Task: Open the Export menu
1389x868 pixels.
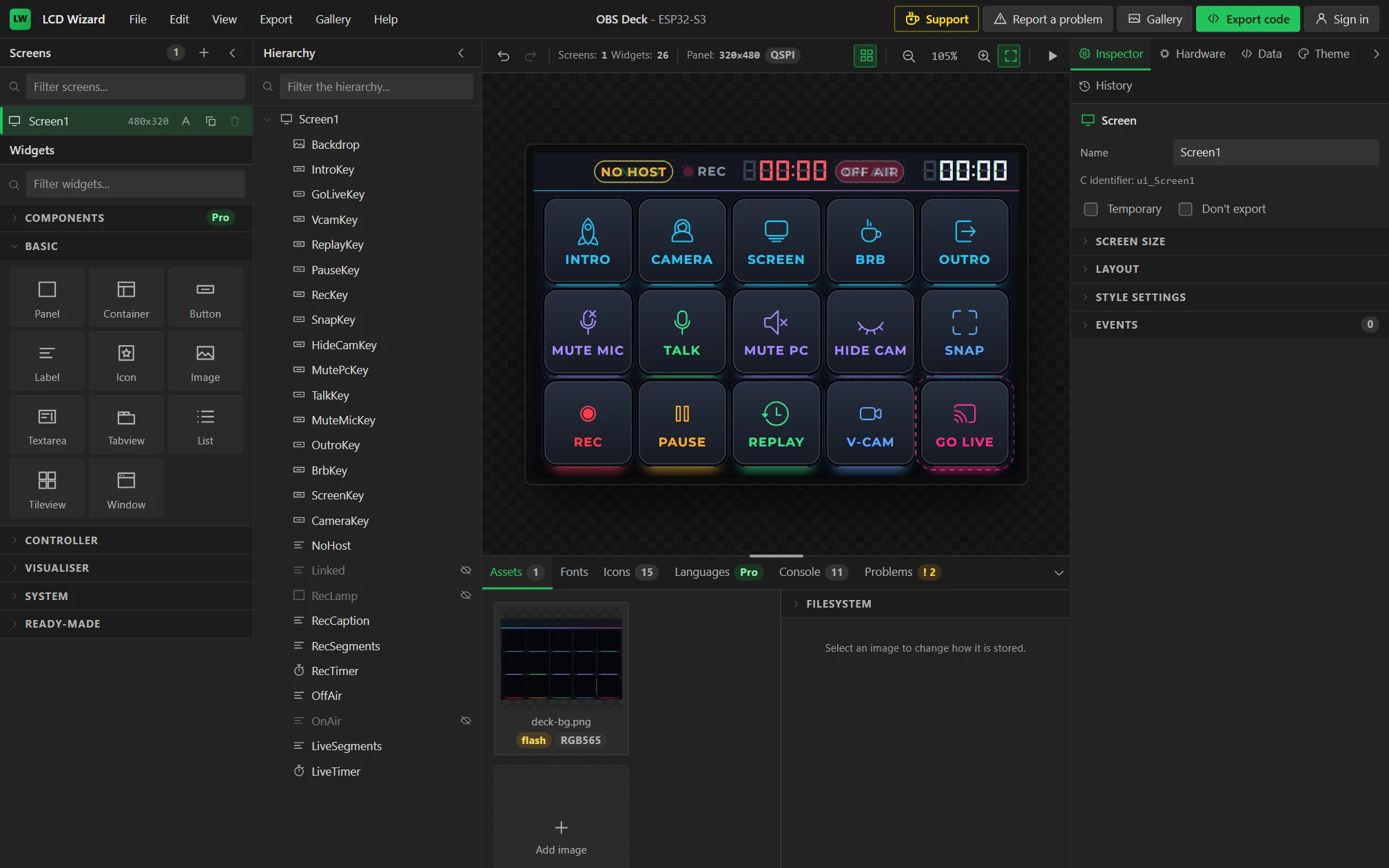Action: pyautogui.click(x=276, y=19)
